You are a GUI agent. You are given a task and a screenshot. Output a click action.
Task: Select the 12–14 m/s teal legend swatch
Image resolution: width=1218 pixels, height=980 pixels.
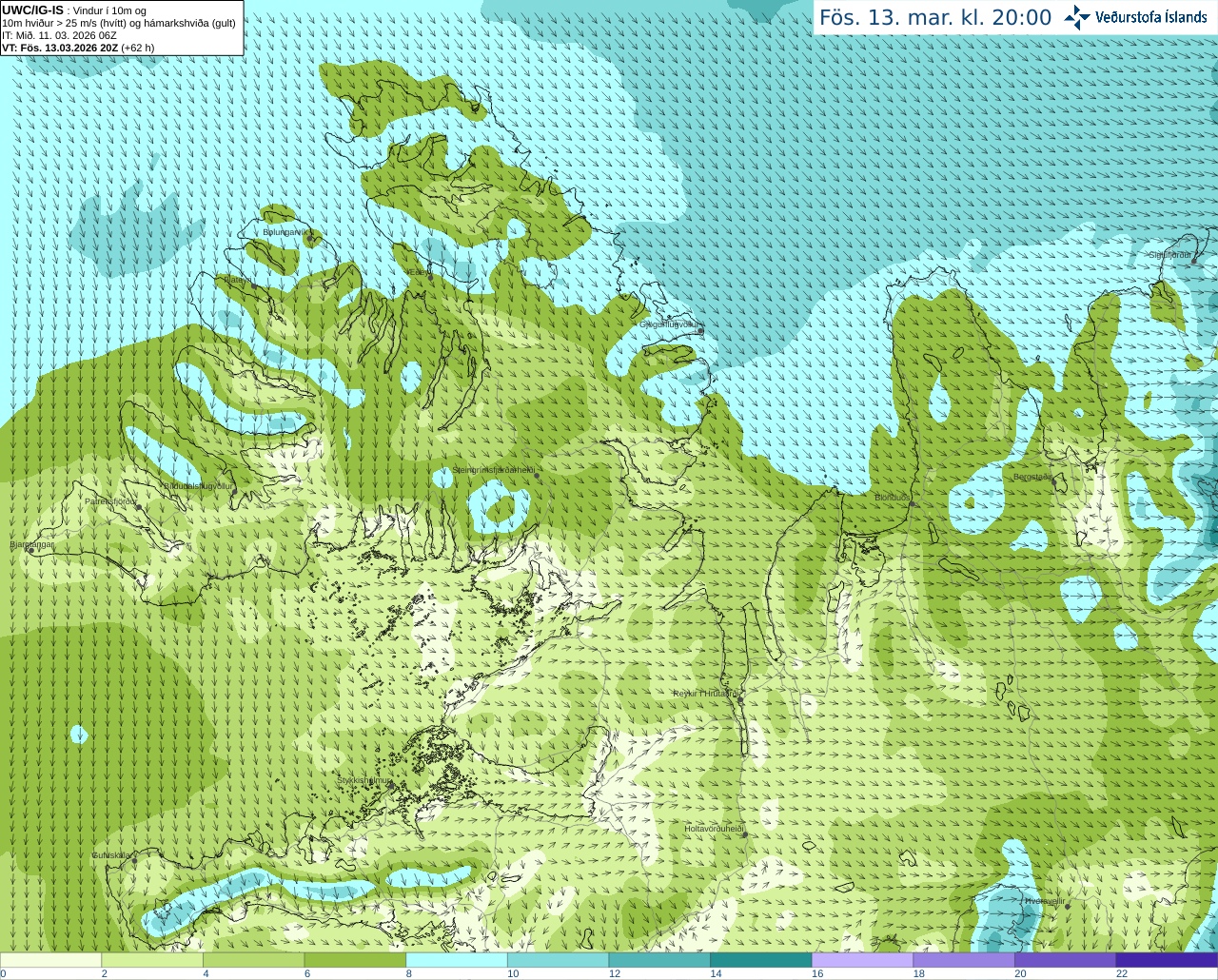[x=659, y=960]
